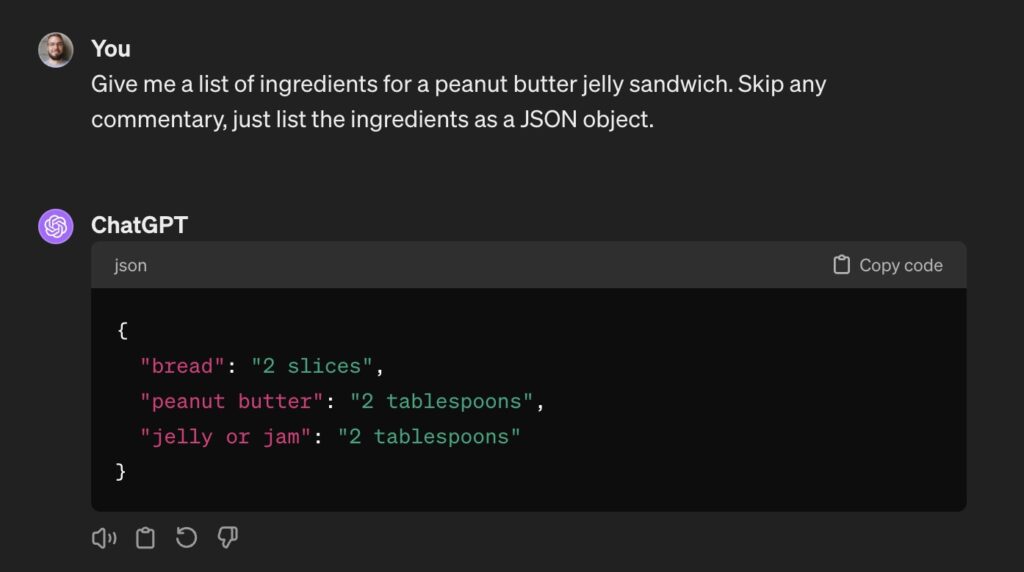Click the "bread" key in the code

click(182, 366)
